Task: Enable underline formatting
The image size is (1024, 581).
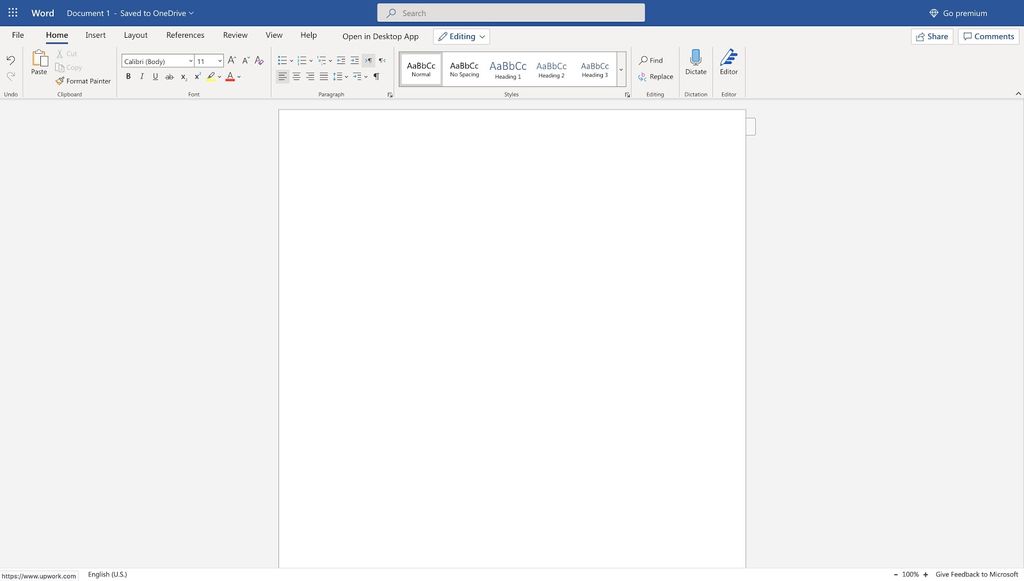Action: [x=153, y=75]
